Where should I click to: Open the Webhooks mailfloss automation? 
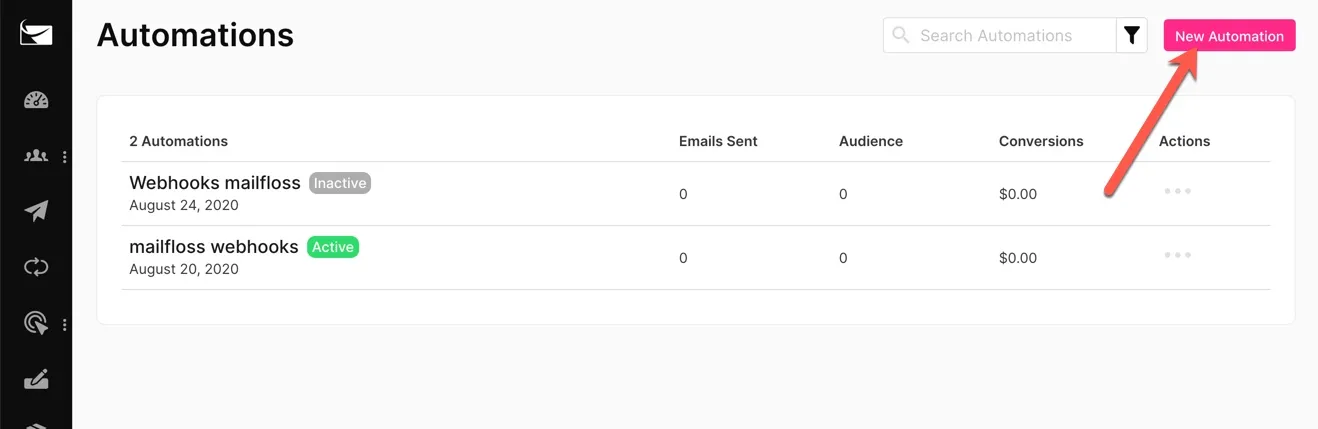215,183
